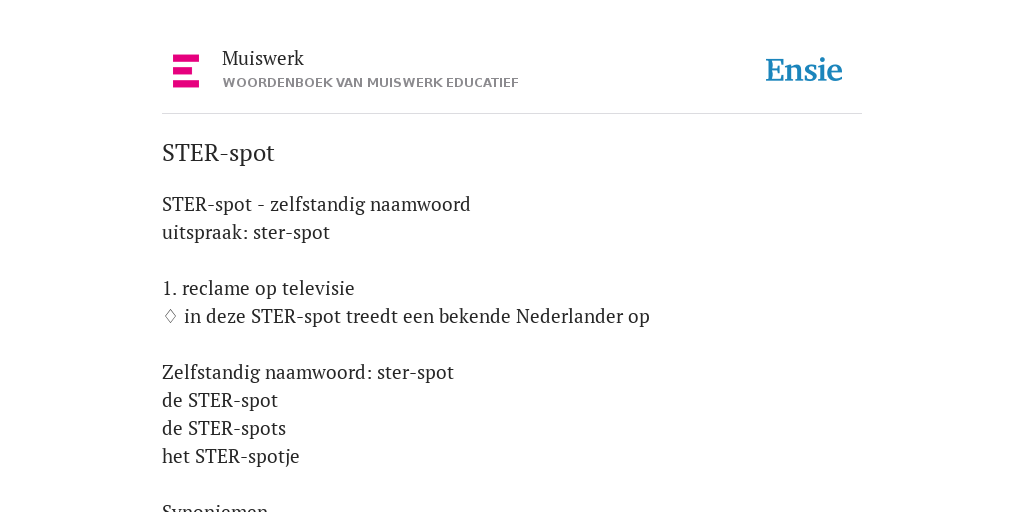
Task: Click the singular form 'de STER-spot'
Action: tap(220, 400)
